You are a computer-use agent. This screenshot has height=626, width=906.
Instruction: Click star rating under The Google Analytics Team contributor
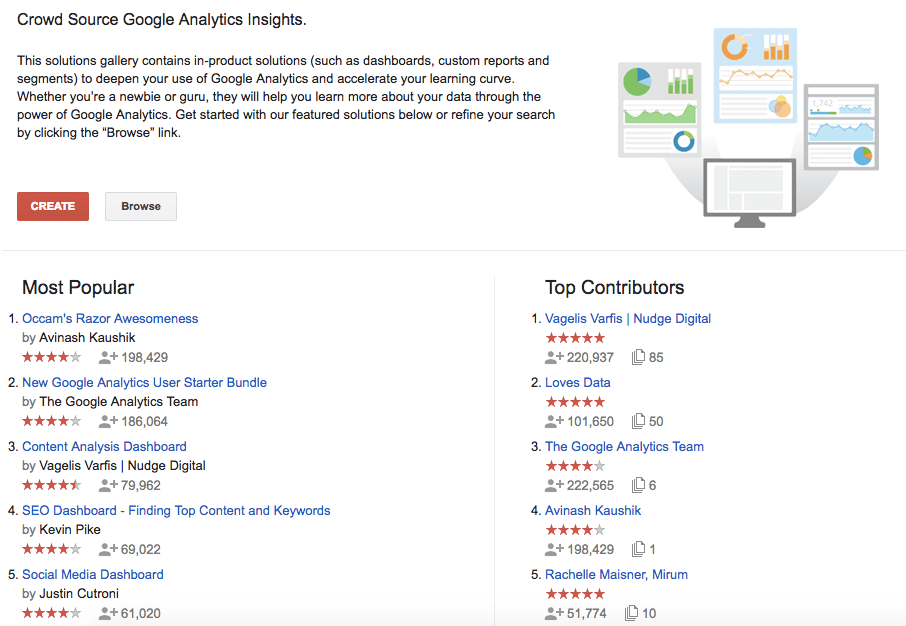tap(575, 466)
